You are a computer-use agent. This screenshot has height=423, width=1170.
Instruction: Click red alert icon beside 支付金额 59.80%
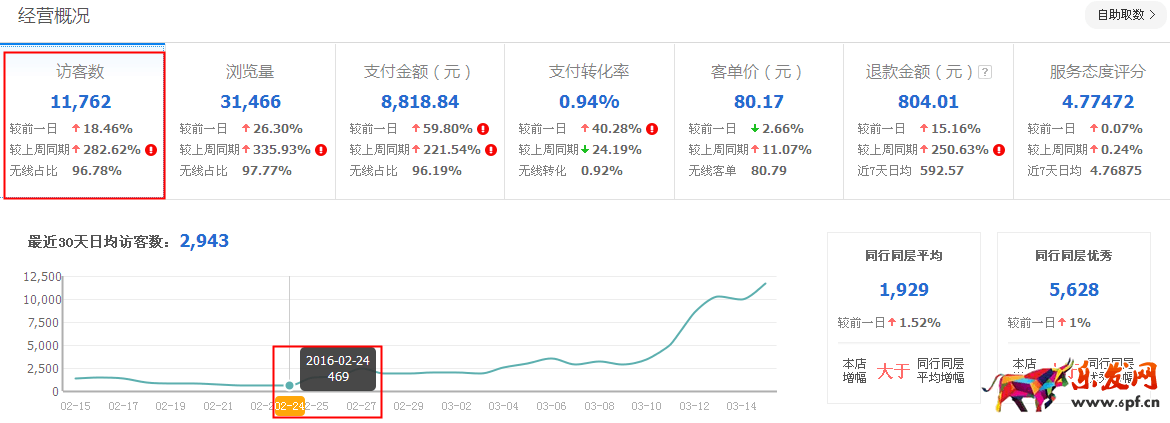click(x=482, y=129)
